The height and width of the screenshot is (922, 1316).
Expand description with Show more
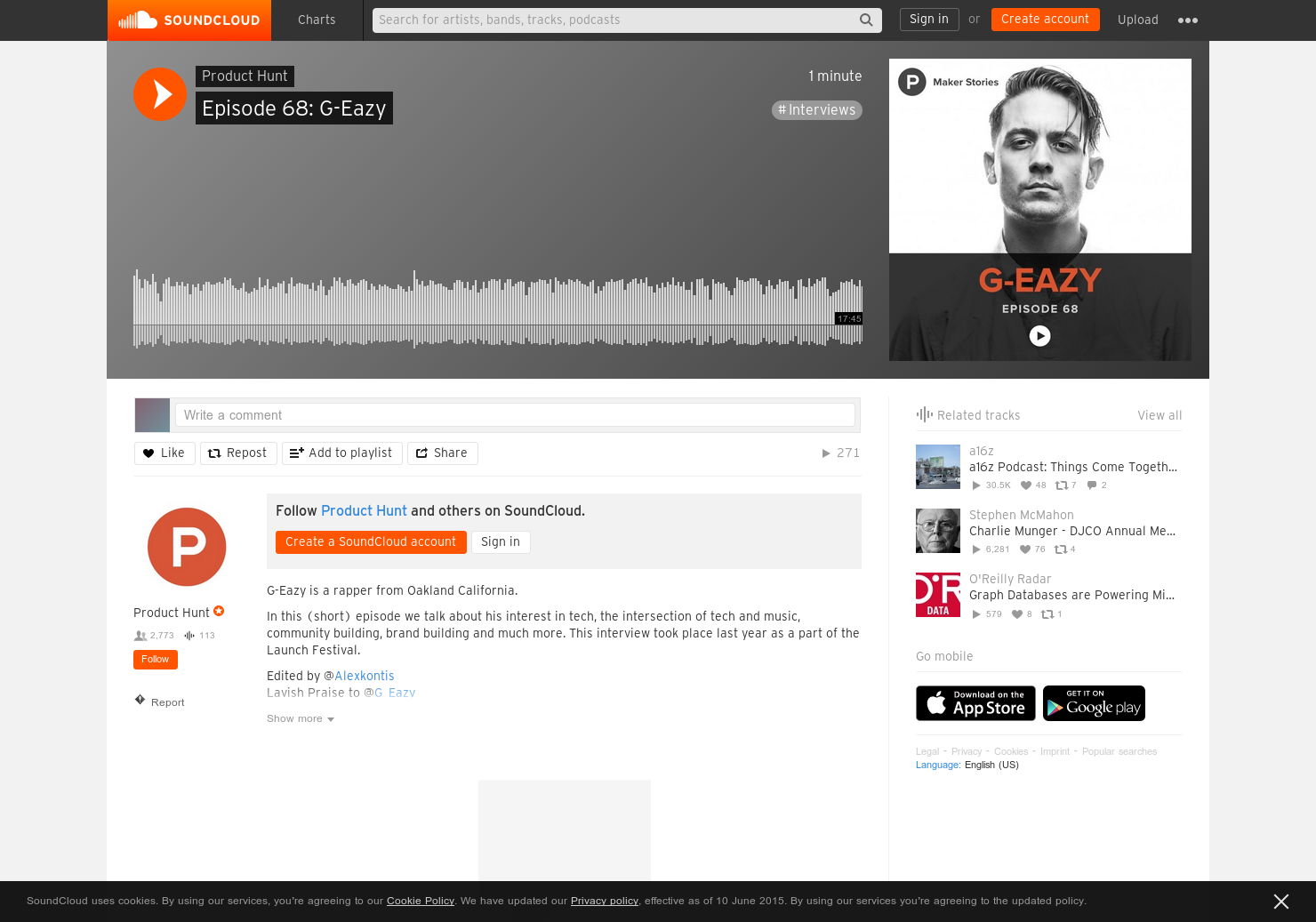click(301, 718)
